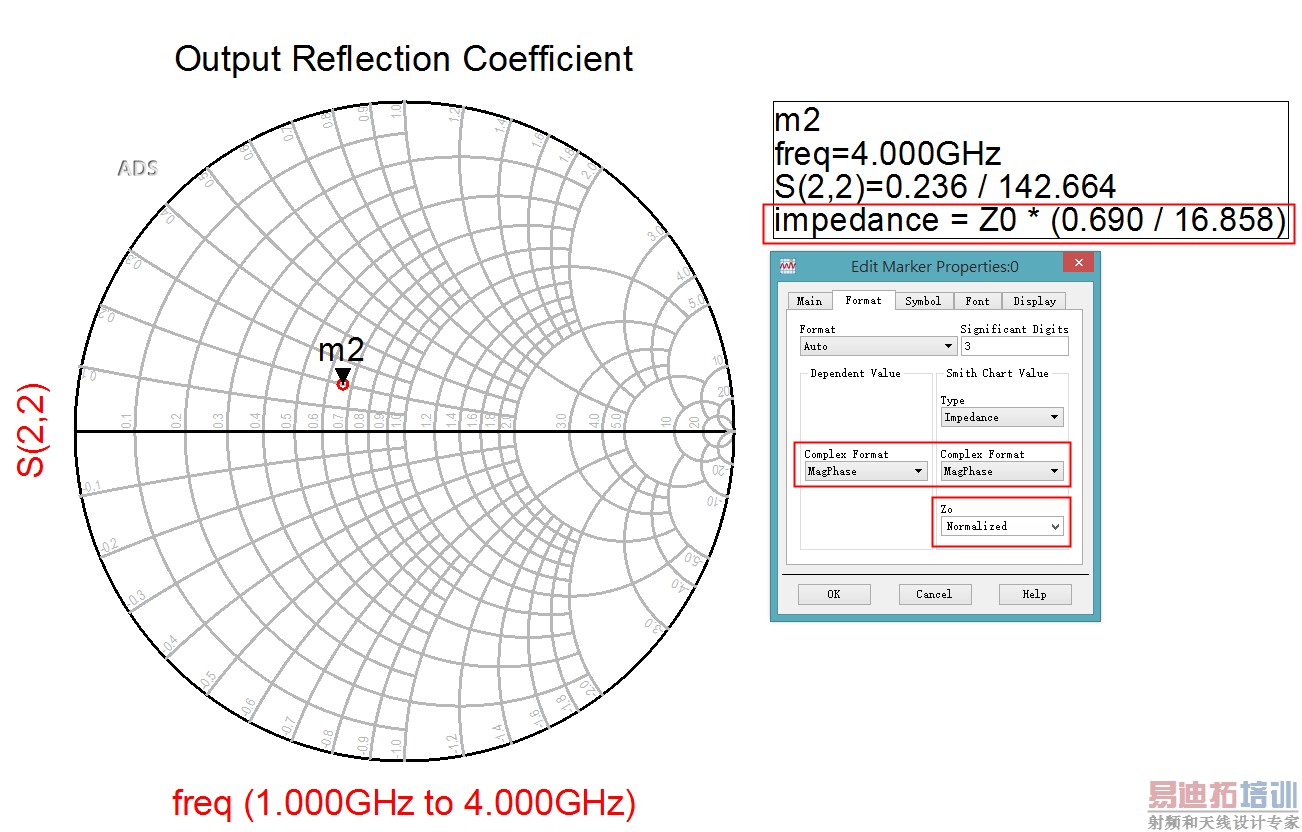The width and height of the screenshot is (1302, 832).
Task: Close the Edit Marker Properties dialog
Action: pos(1078,263)
